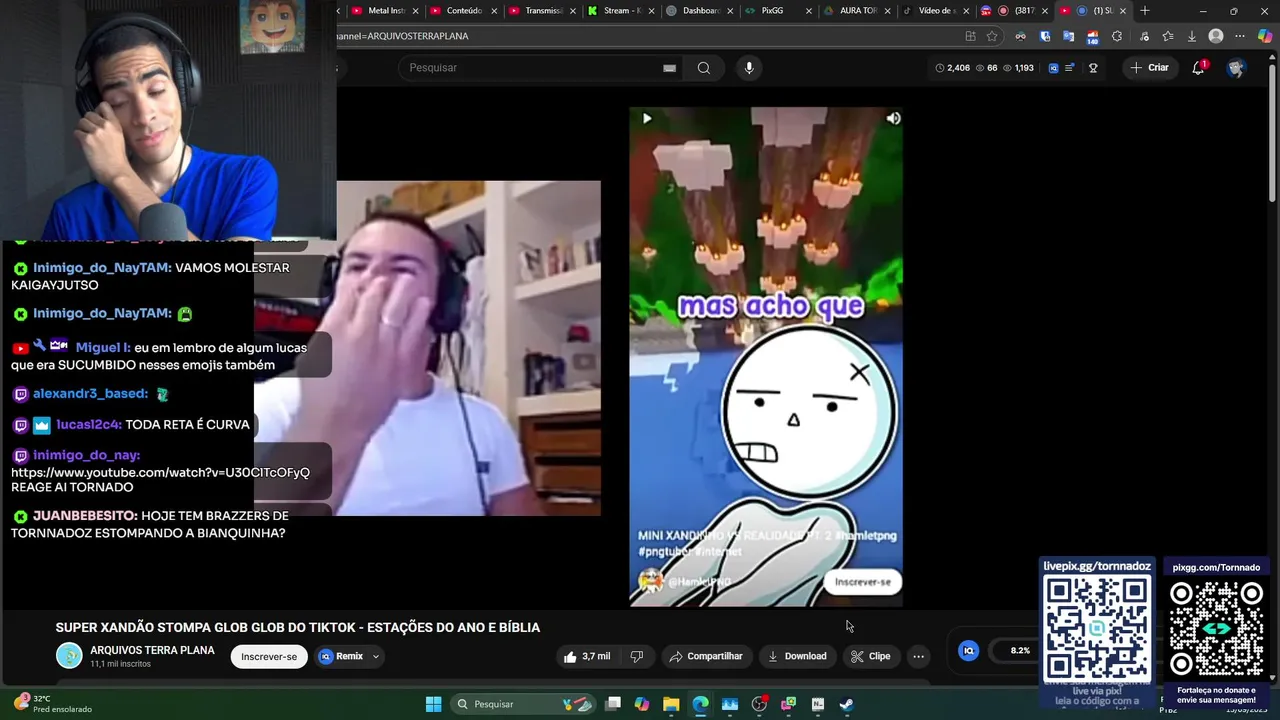1280x720 pixels.
Task: Close the PixGG tab
Action: pos(808,11)
